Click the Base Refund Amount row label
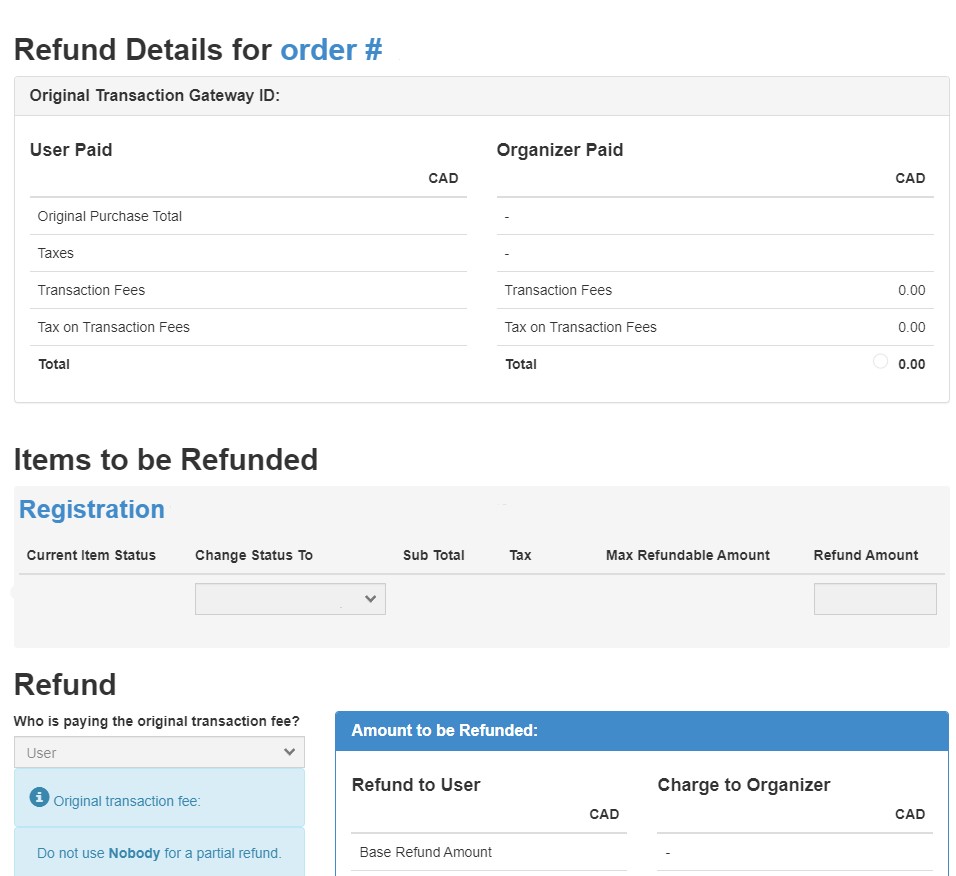The width and height of the screenshot is (956, 876). (x=424, y=852)
